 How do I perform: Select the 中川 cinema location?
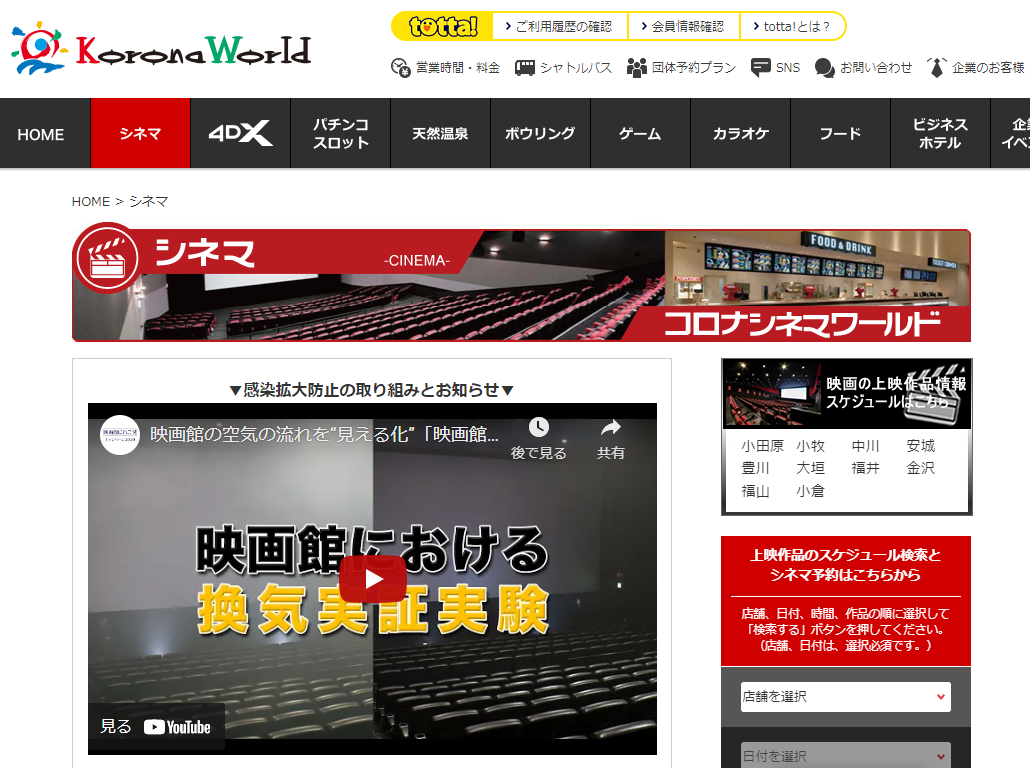click(865, 446)
